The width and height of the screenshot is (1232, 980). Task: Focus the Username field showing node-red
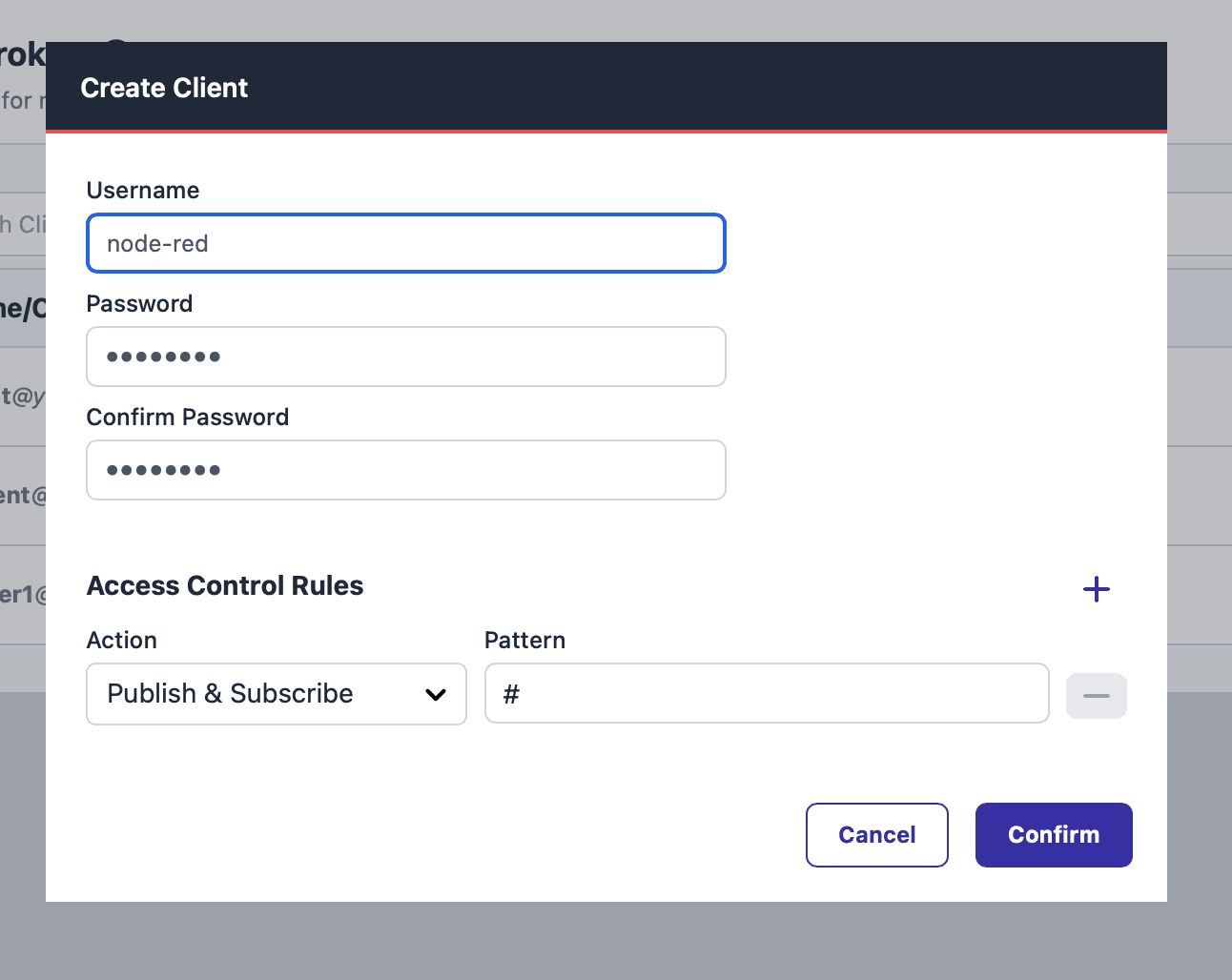tap(405, 243)
